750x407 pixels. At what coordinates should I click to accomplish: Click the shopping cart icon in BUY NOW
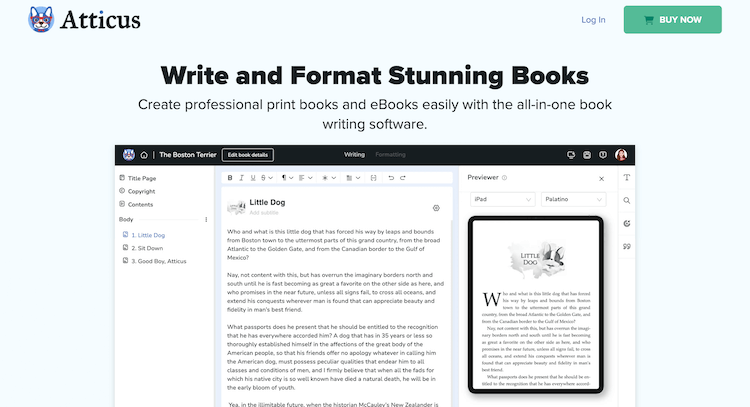649,20
